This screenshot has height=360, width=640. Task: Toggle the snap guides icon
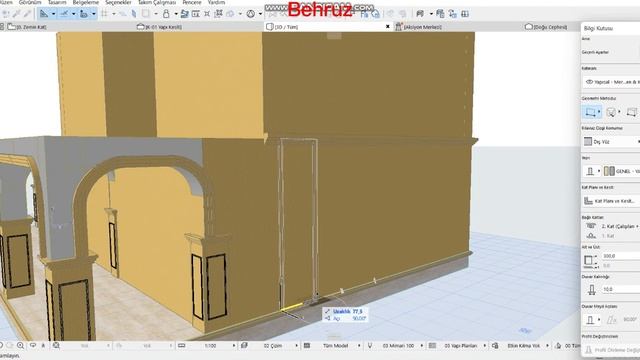tap(64, 14)
